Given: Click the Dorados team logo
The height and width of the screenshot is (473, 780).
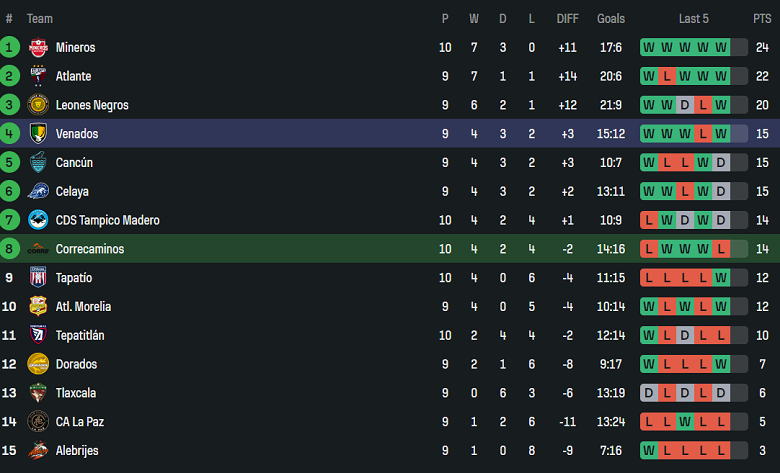Looking at the screenshot, I should click(38, 364).
